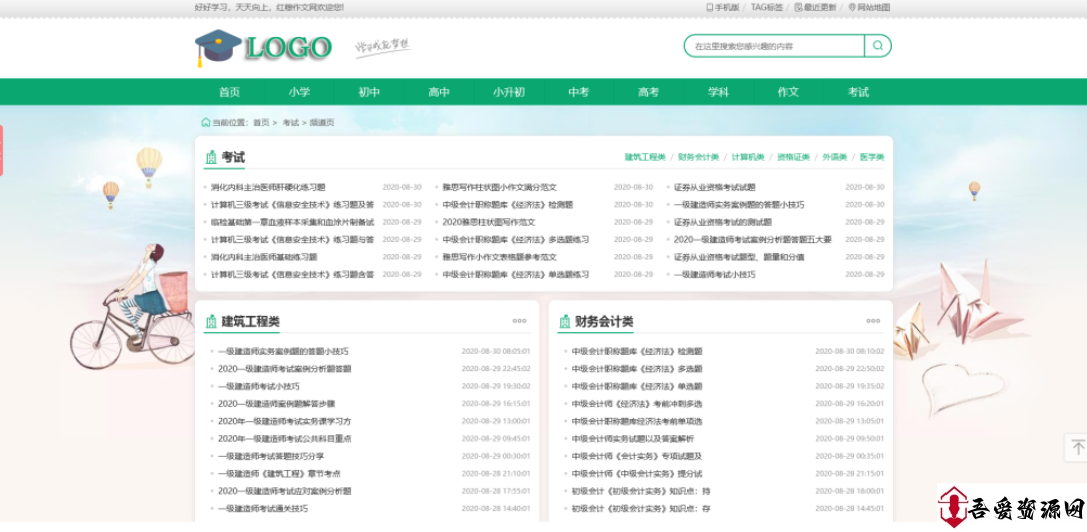
Task: Open the 高考 navigation menu item
Action: [648, 92]
